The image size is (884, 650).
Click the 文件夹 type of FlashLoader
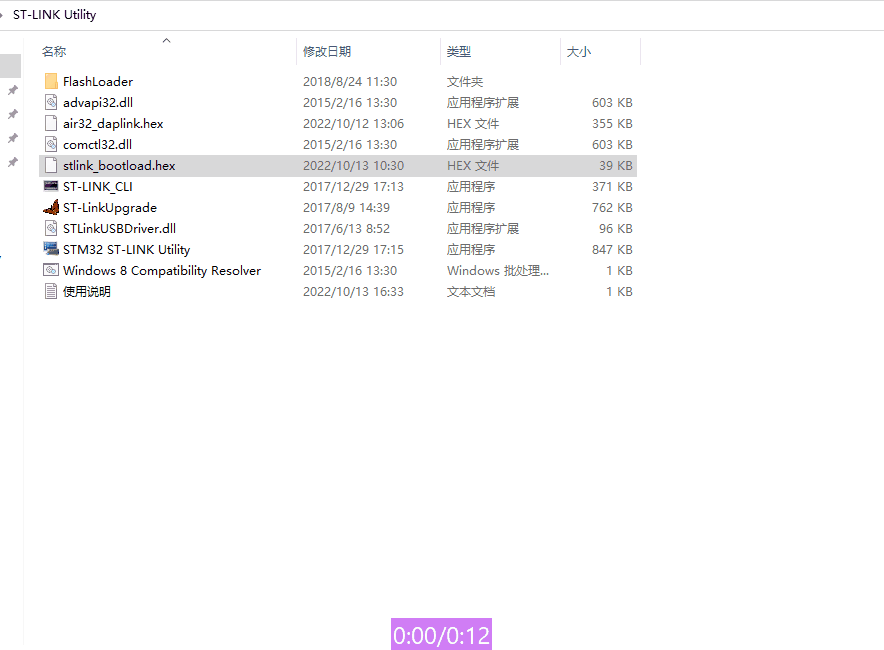click(465, 82)
